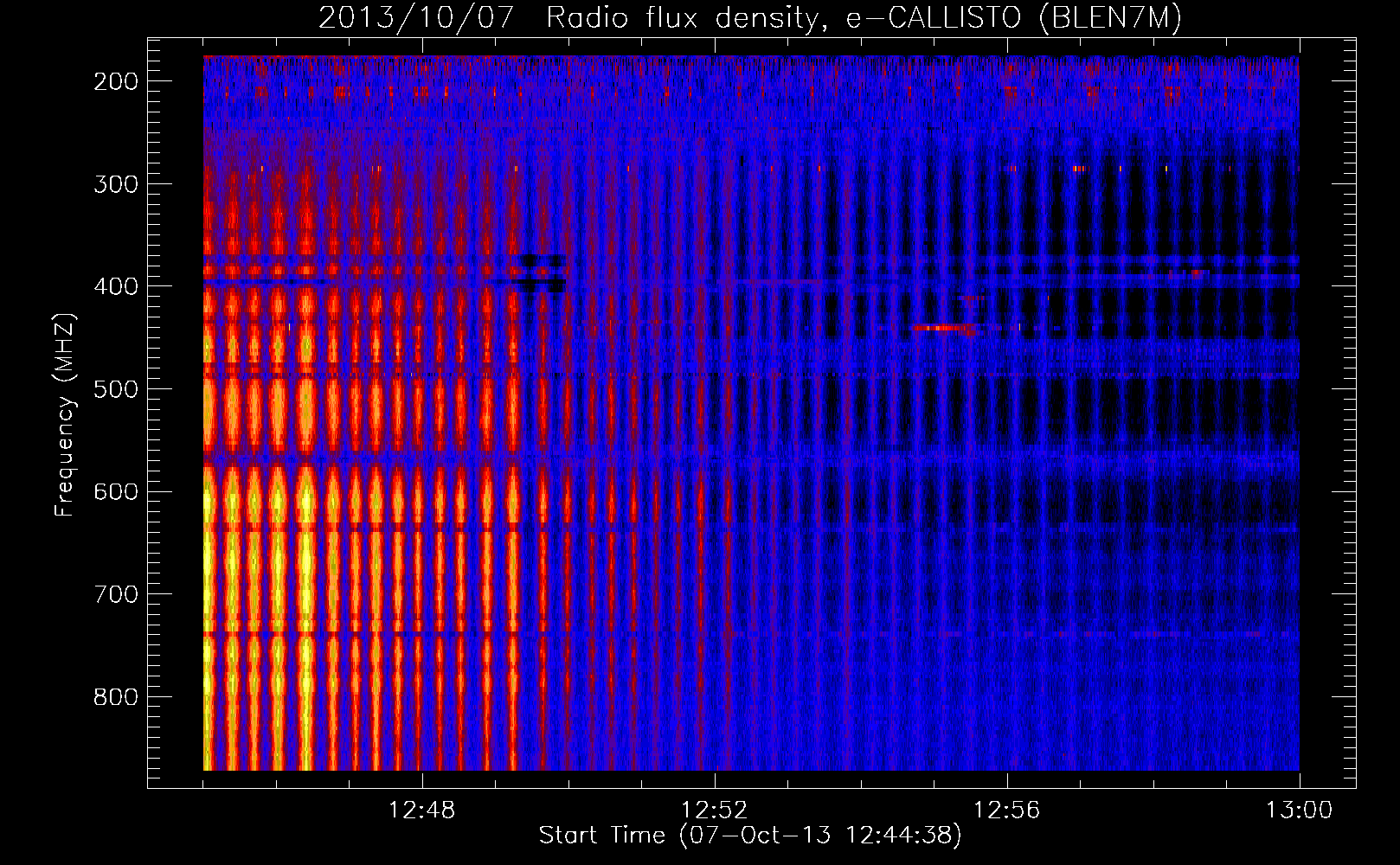Image resolution: width=1400 pixels, height=865 pixels.
Task: Click the 12:52 time tick label
Action: [715, 811]
